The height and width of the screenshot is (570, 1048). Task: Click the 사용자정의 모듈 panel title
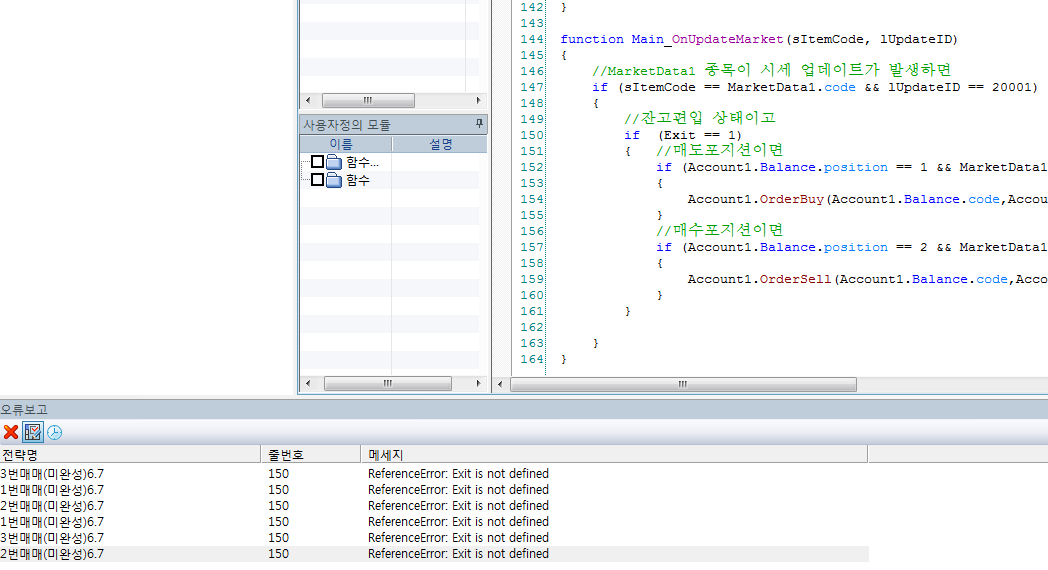[x=346, y=124]
